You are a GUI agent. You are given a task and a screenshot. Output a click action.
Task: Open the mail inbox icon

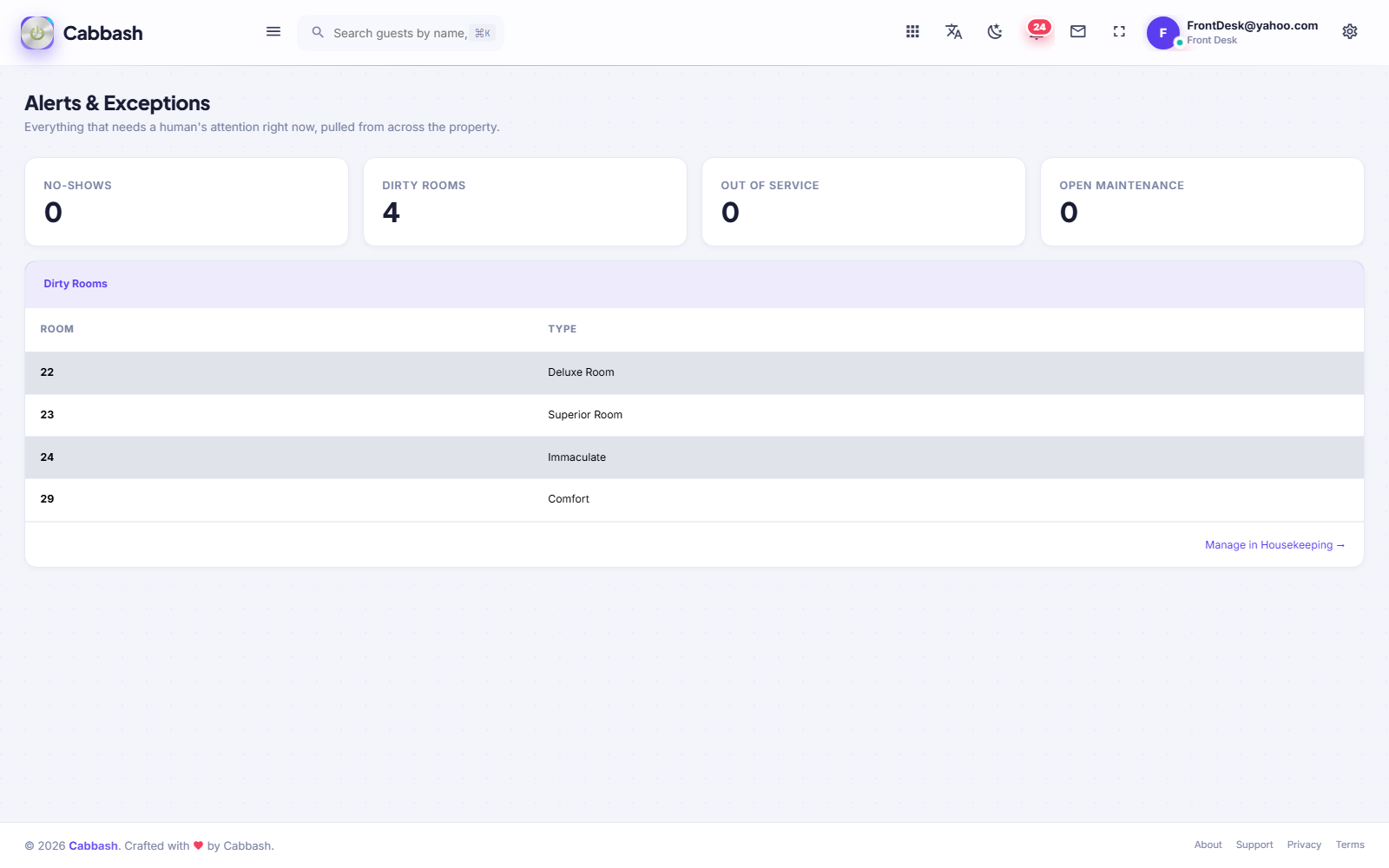(x=1078, y=31)
